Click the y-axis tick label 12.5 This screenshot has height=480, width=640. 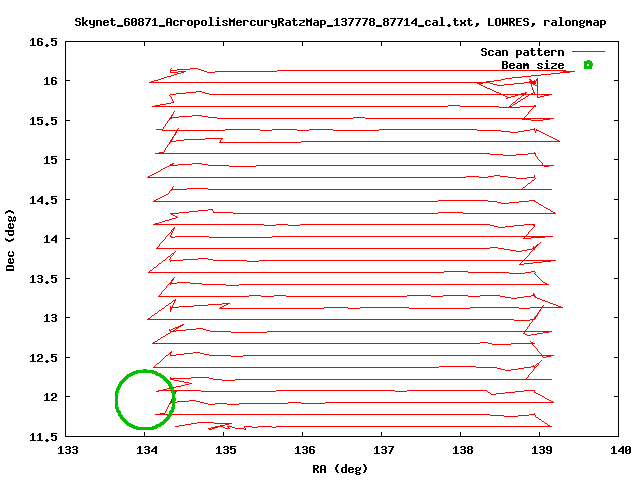pyautogui.click(x=43, y=358)
